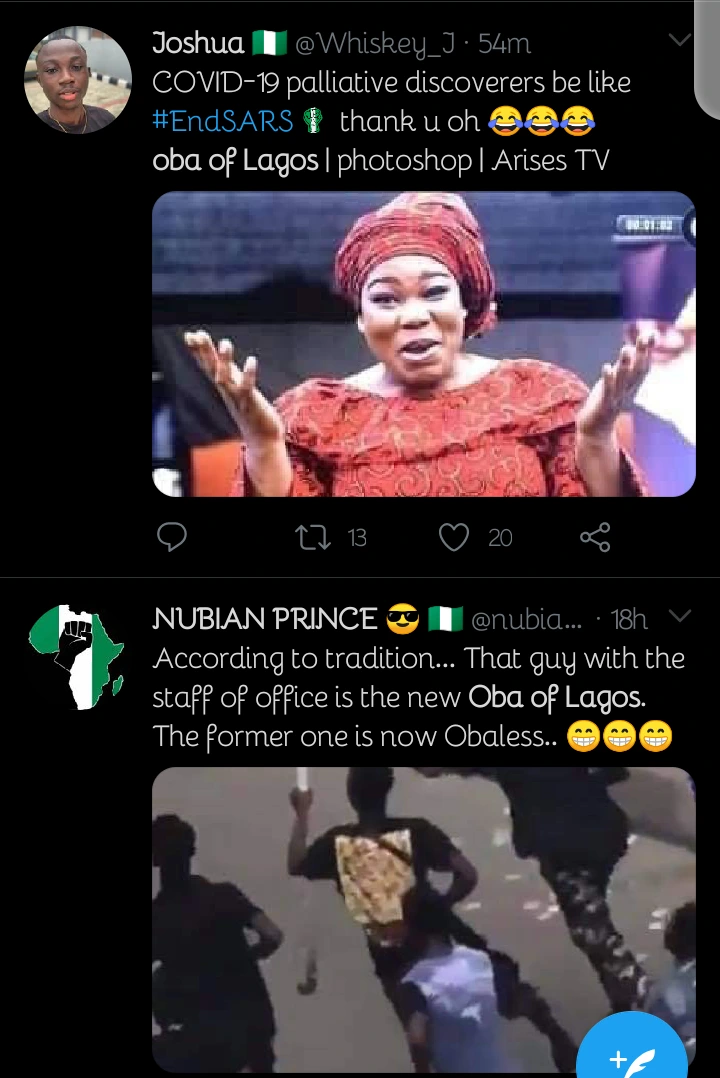Open @Whiskey_J handle profile
Image resolution: width=720 pixels, height=1078 pixels.
(x=377, y=44)
